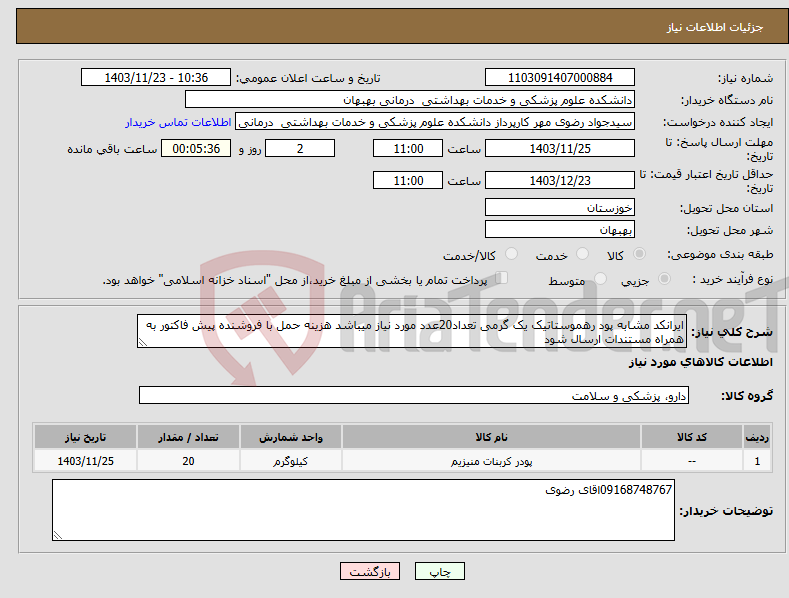Viewport: 789px width, 598px height.
Task: Click the resize handle of buyer notes area
Action: [57, 536]
